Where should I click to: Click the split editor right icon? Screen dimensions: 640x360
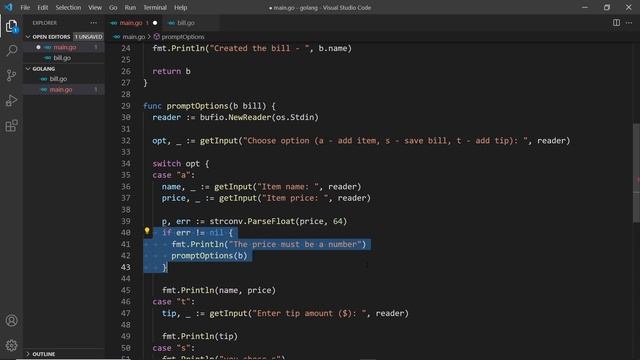click(616, 23)
